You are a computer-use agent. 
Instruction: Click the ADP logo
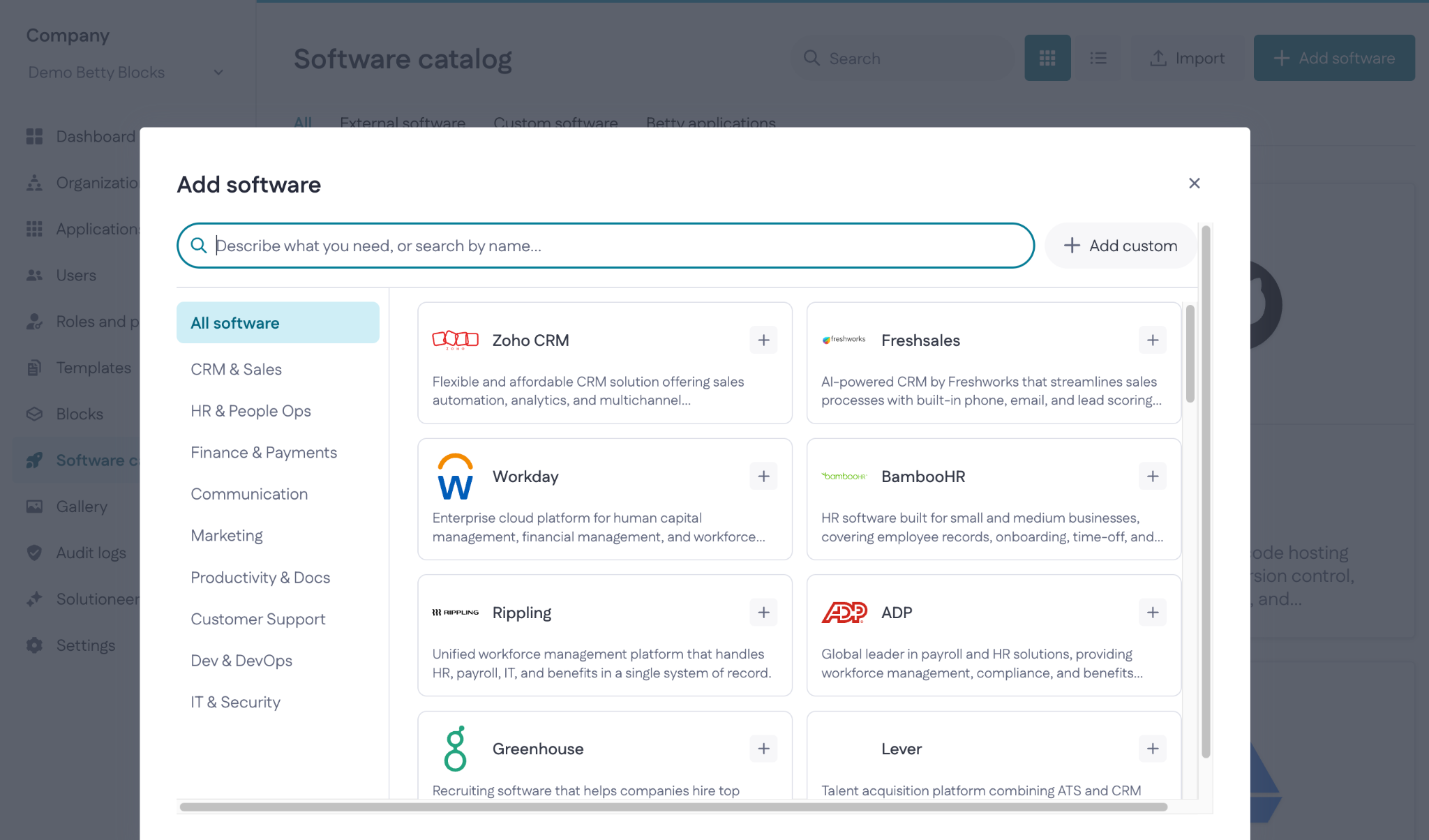pos(844,613)
